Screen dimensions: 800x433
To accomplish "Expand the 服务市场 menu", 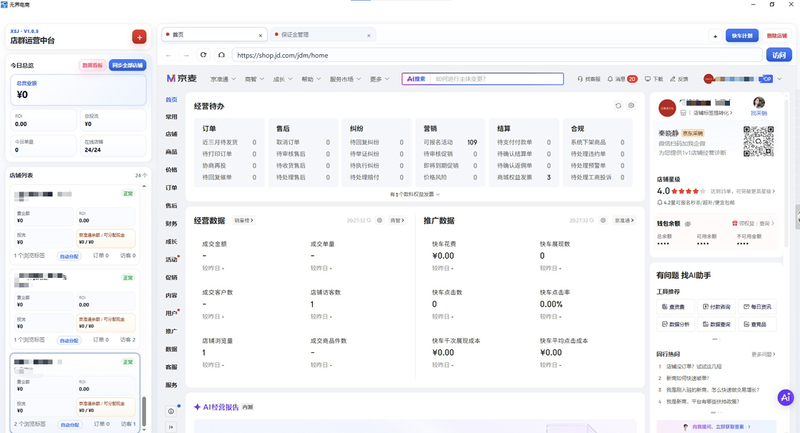I will 345,79.
